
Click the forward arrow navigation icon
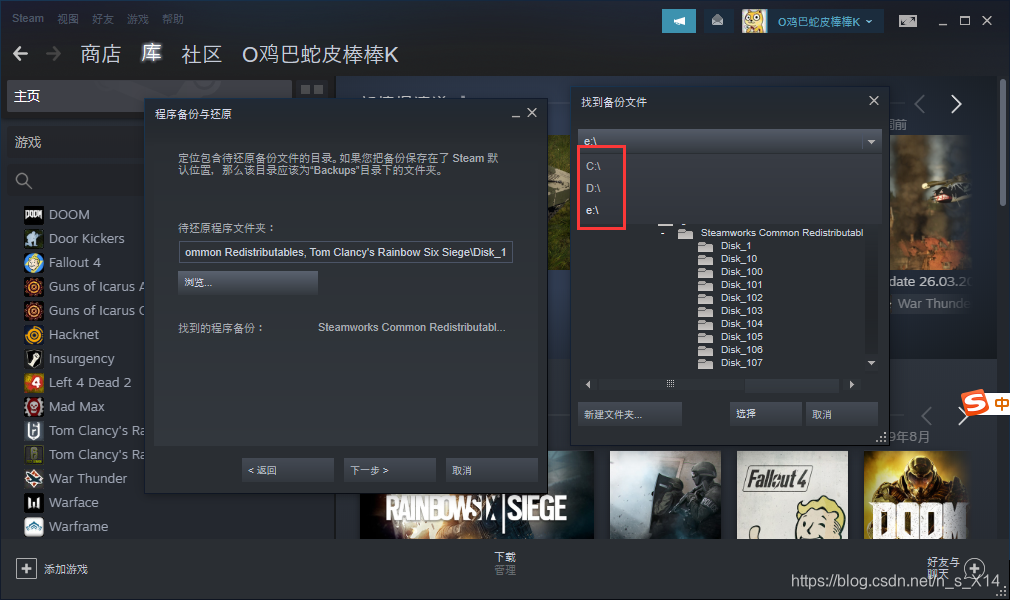pos(53,54)
